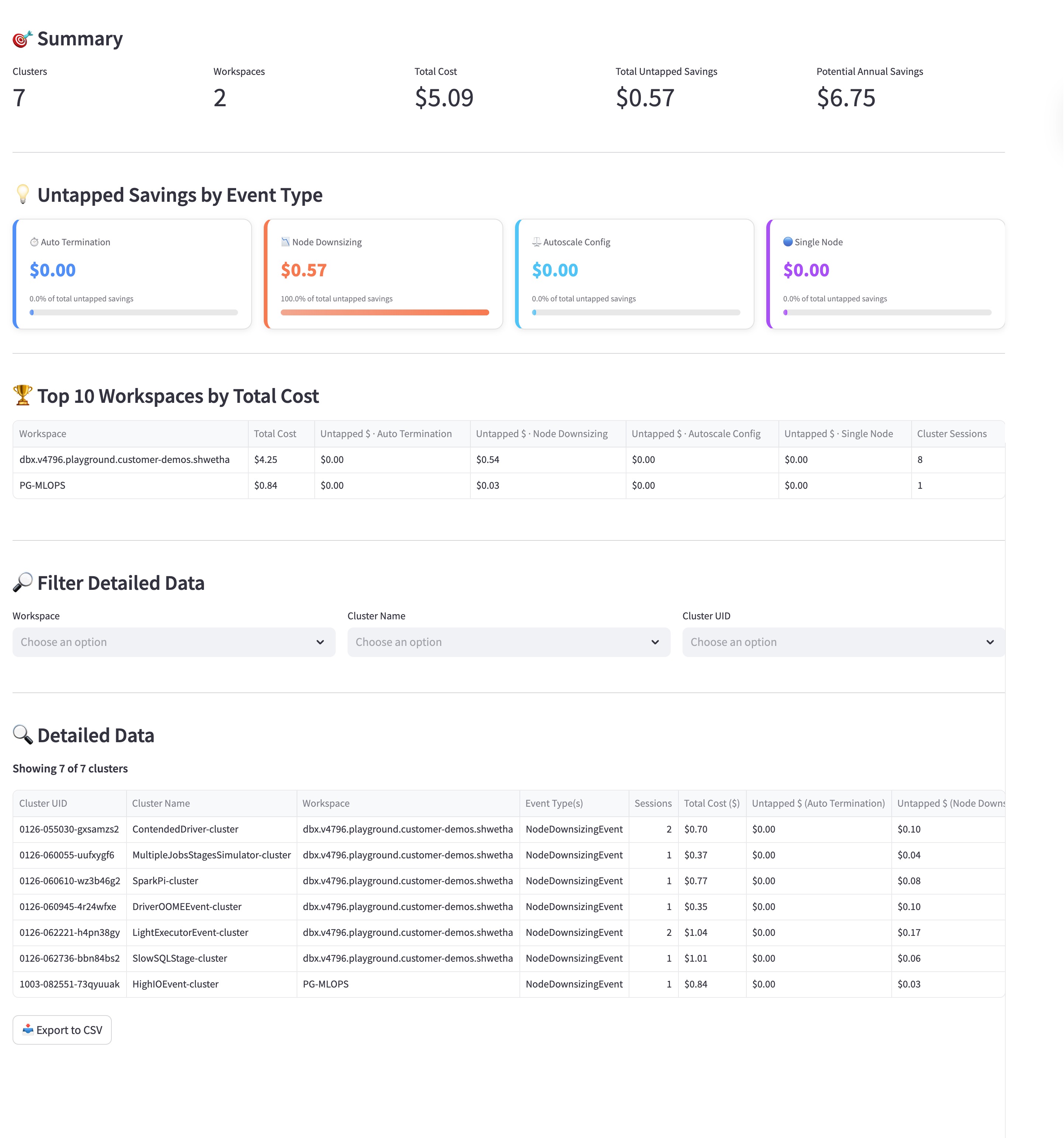Open the Workspace filter dropdown

click(x=173, y=642)
